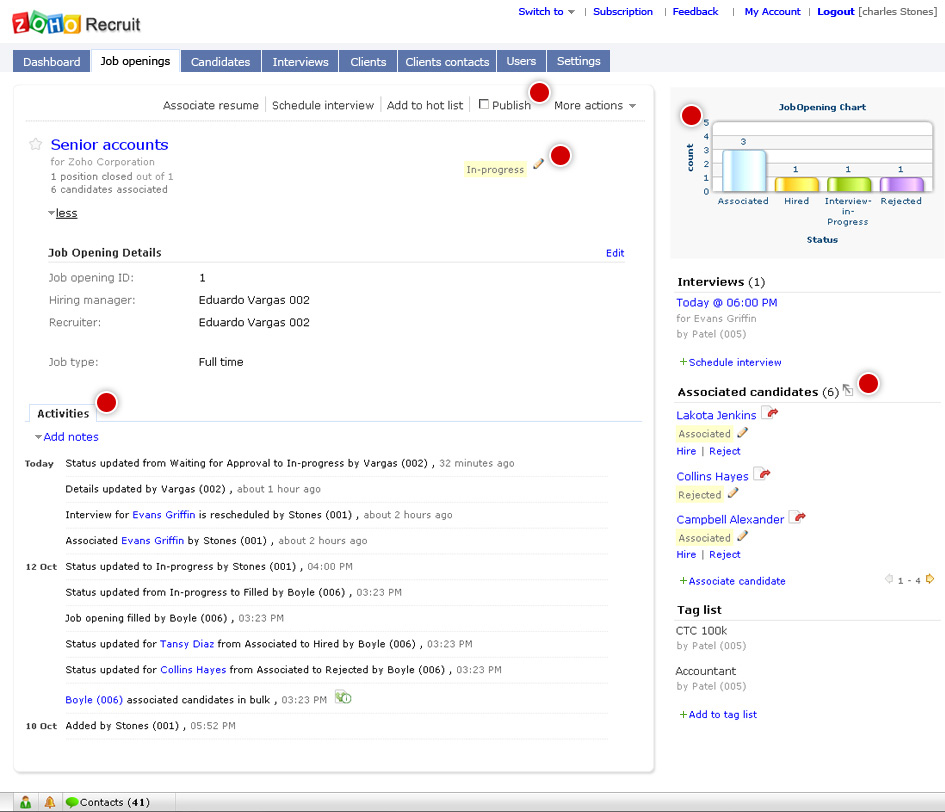The width and height of the screenshot is (945, 812).
Task: Click Edit link for Job Opening Details
Action: (615, 253)
